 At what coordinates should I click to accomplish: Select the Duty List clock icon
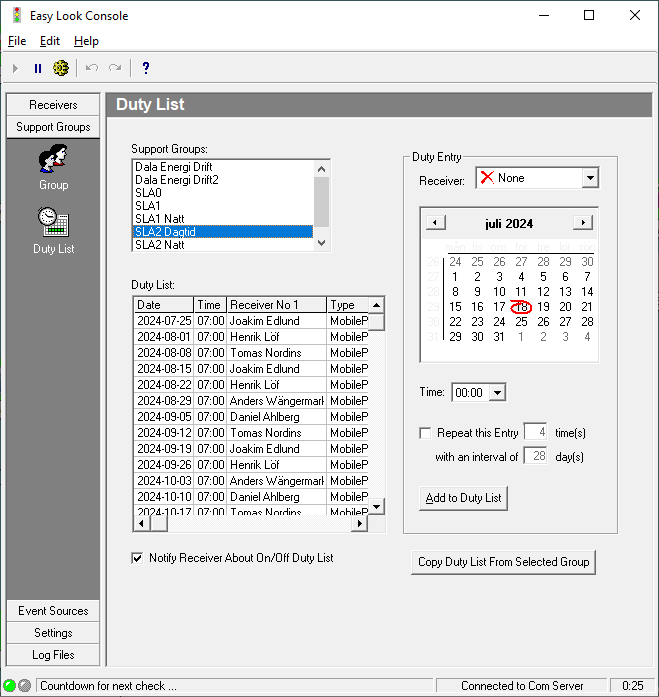click(x=53, y=221)
